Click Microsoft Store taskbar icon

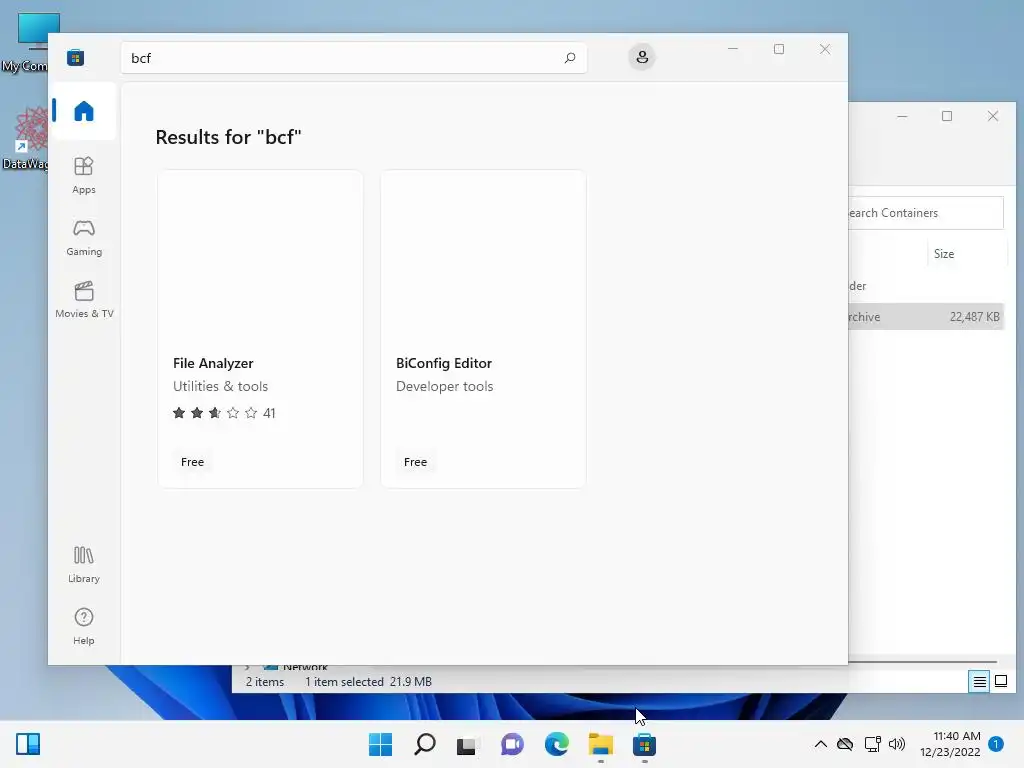click(644, 744)
